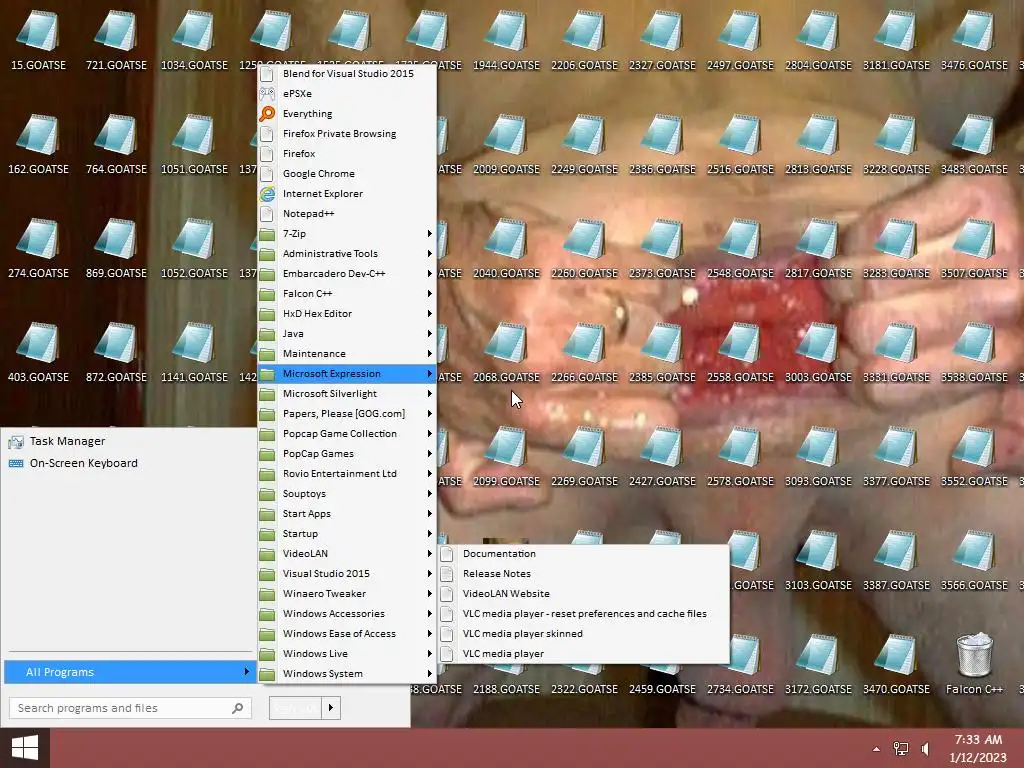Expand the Embarcadero Dev-C++ folder
This screenshot has height=768, width=1024.
coord(347,274)
